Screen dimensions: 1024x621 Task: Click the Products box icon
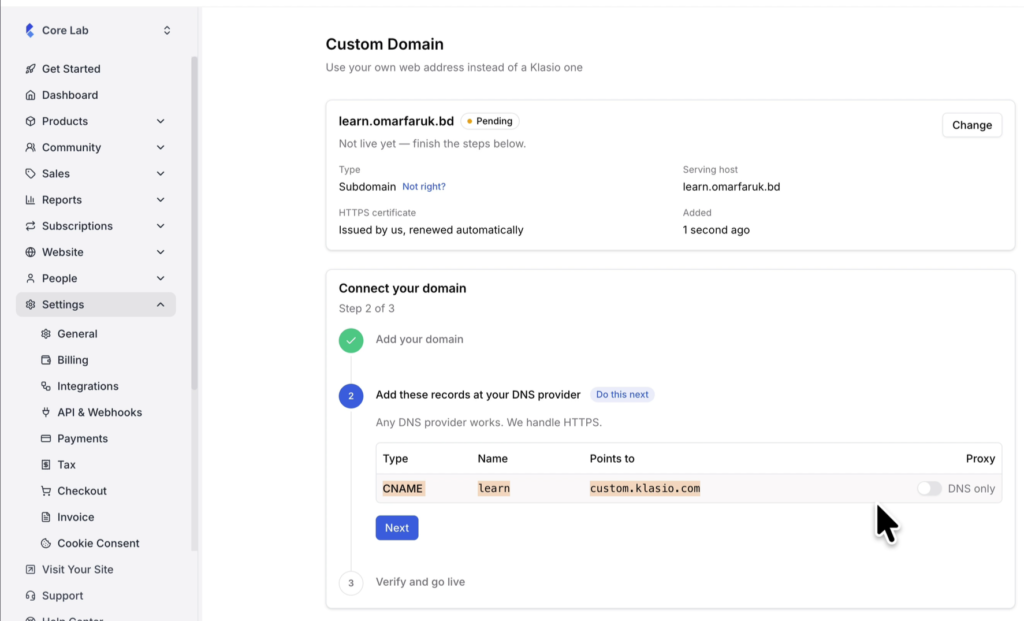click(30, 121)
